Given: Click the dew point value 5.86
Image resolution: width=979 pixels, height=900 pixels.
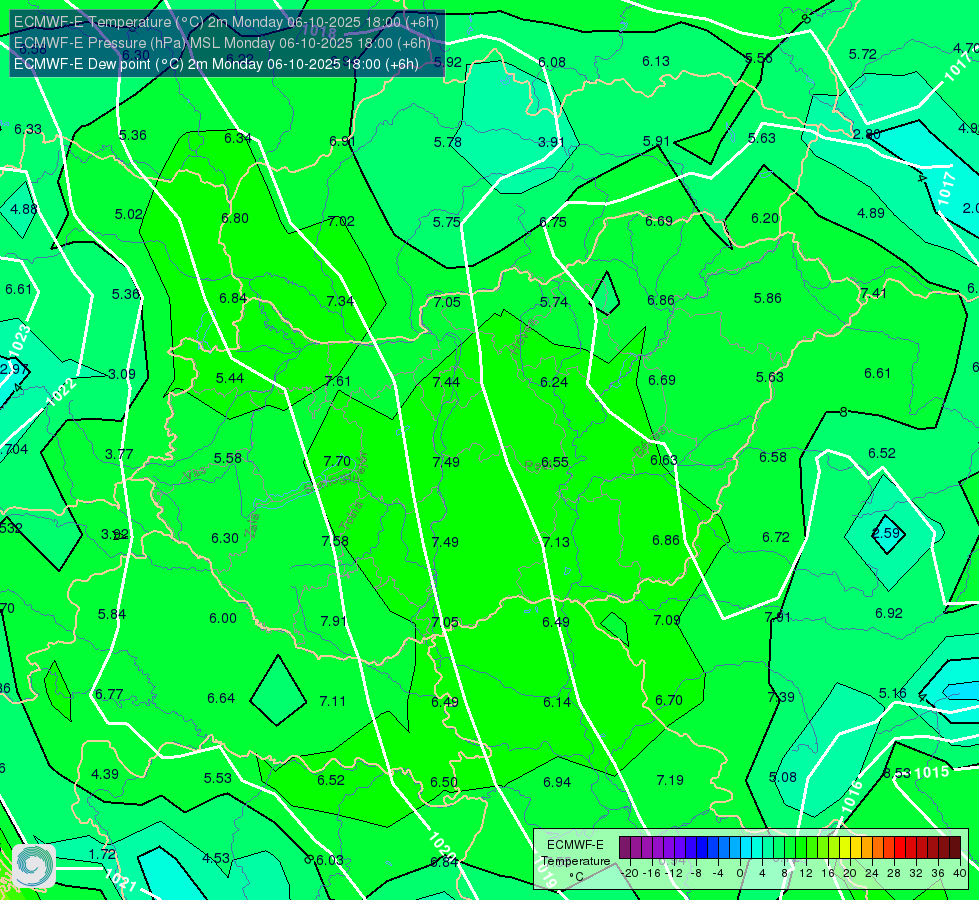Looking at the screenshot, I should pos(768,298).
